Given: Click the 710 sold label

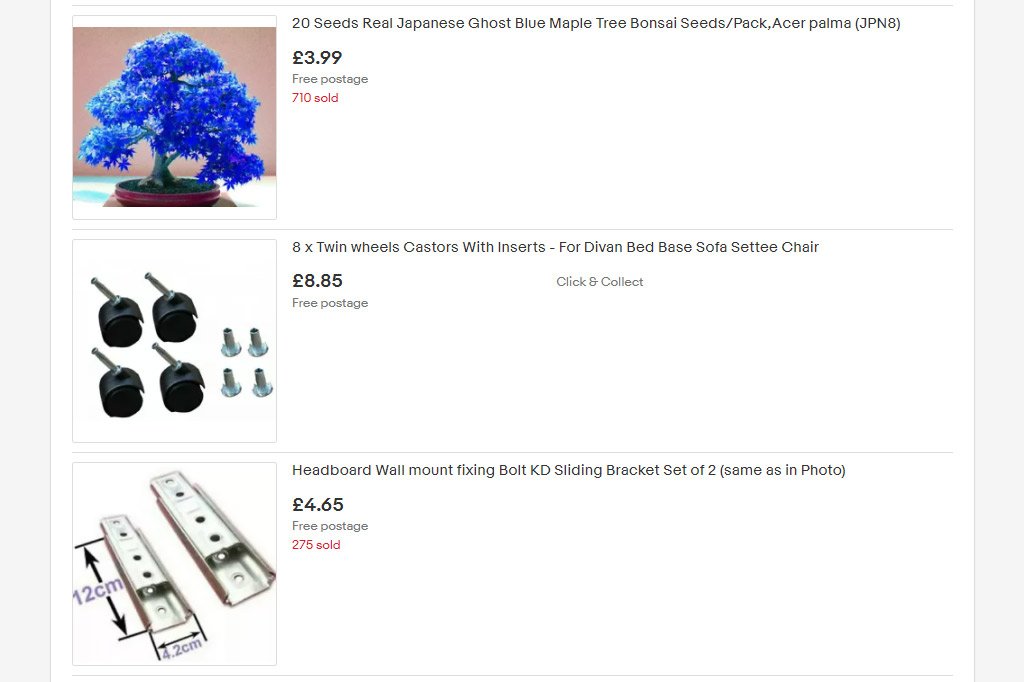Looking at the screenshot, I should click(x=315, y=98).
